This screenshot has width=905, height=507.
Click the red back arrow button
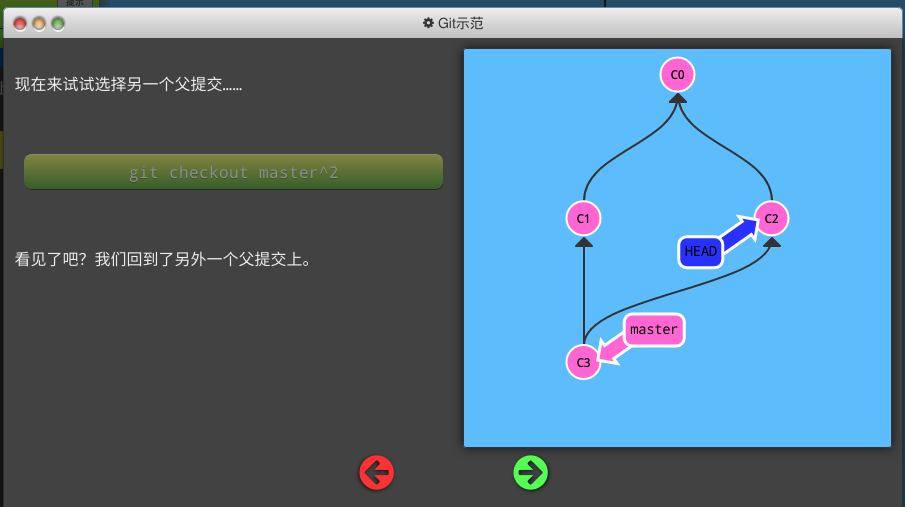click(x=377, y=472)
